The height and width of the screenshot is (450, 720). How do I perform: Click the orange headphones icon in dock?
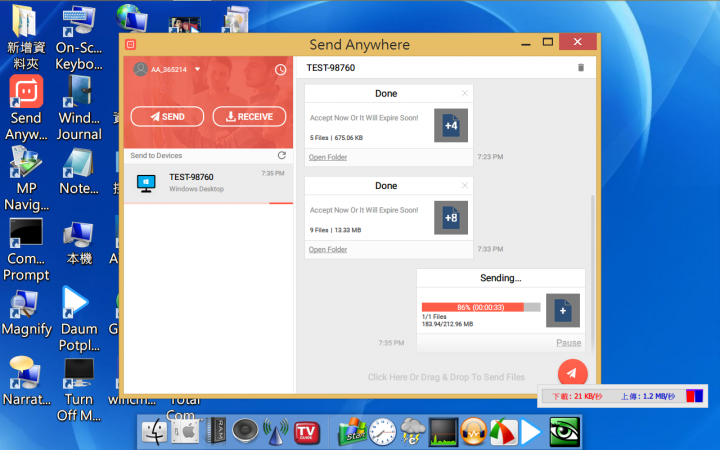[473, 432]
